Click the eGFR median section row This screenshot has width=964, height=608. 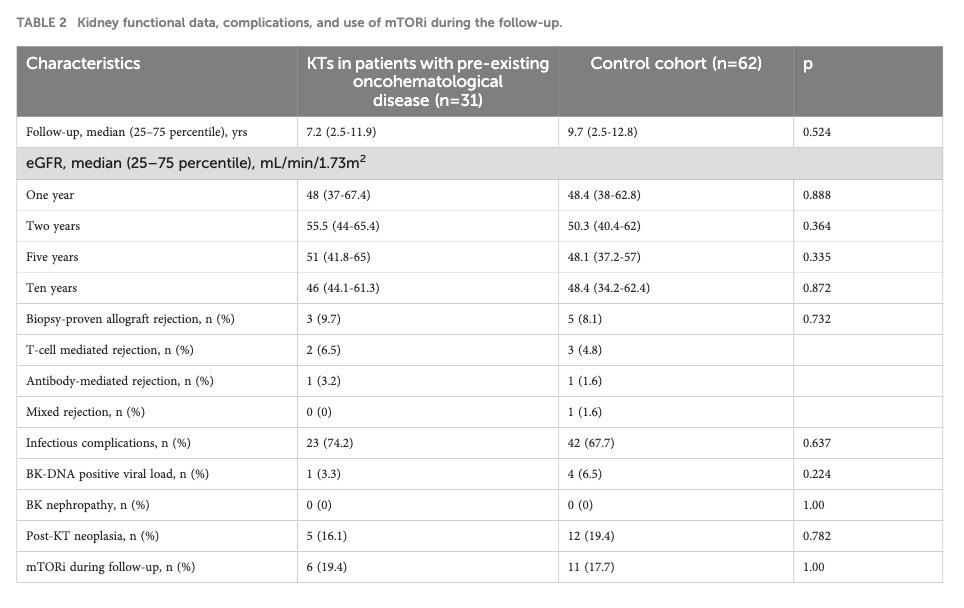(x=480, y=164)
